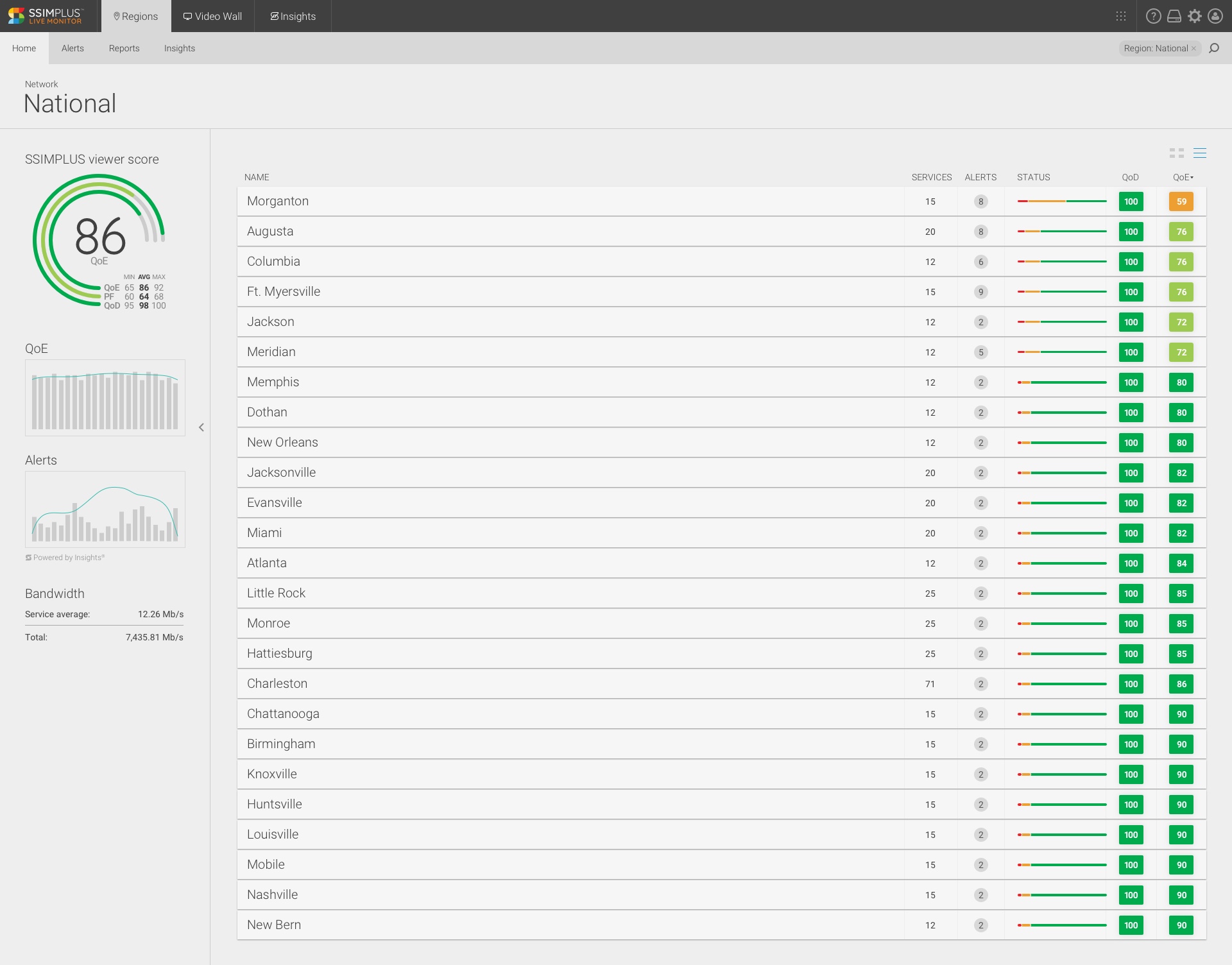Switch to list view
The height and width of the screenshot is (965, 1232).
[x=1199, y=153]
